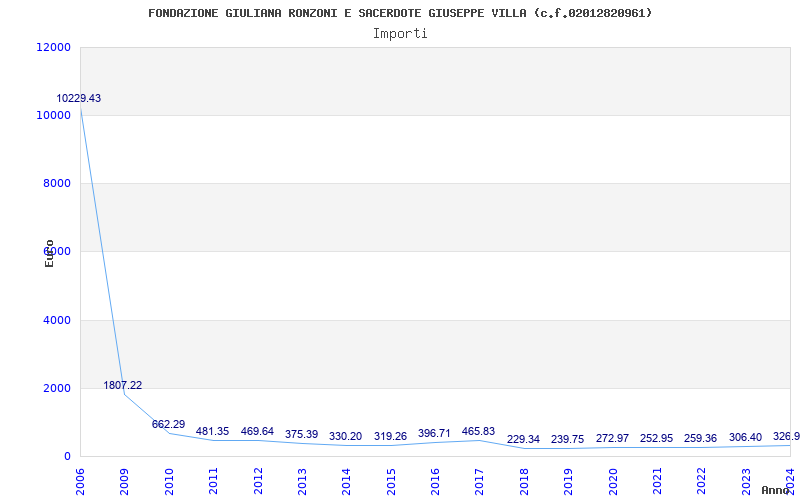Select the 319.26 data label

coord(390,437)
